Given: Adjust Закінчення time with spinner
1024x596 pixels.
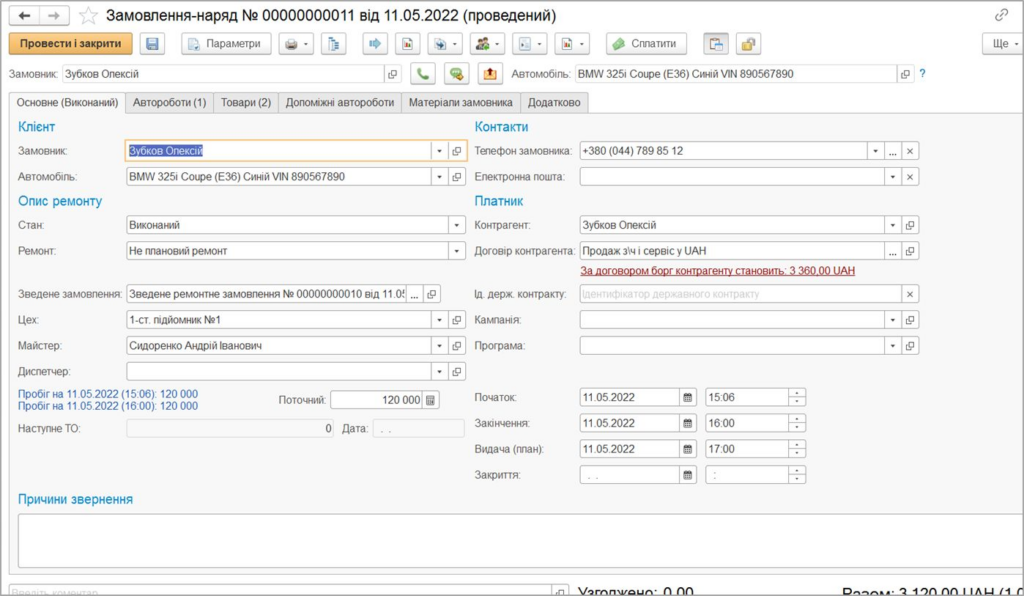Looking at the screenshot, I should tap(797, 424).
